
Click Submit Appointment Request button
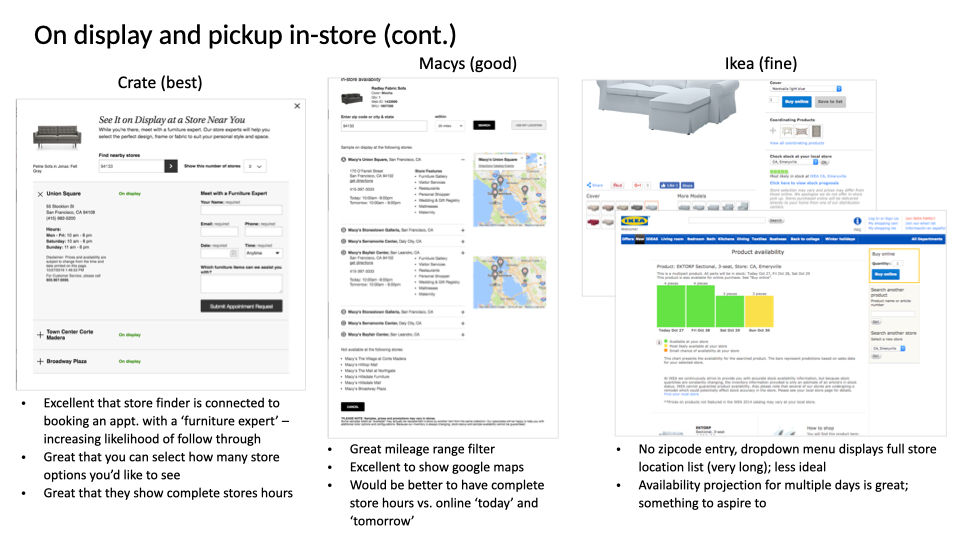241,306
